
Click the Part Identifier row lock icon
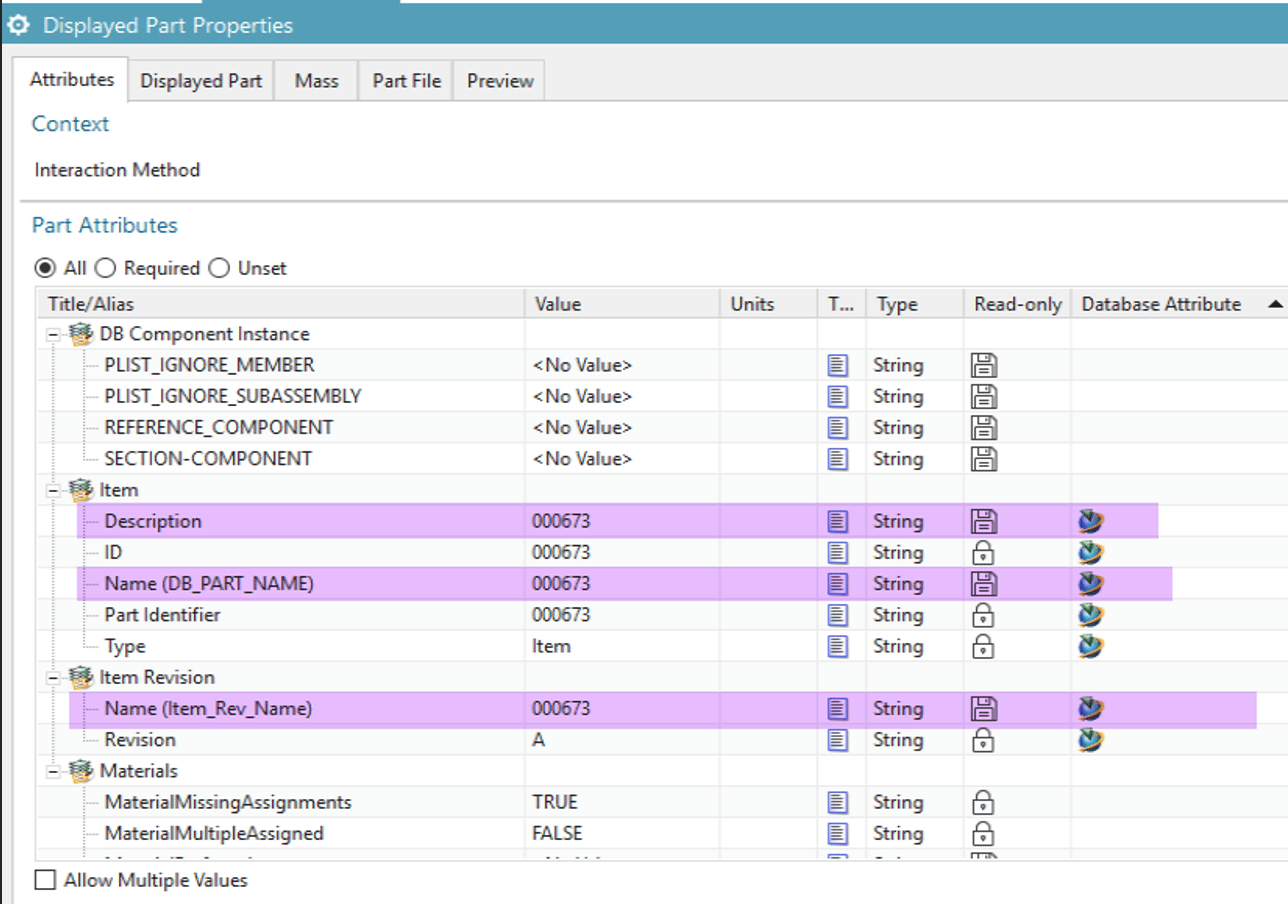tap(984, 614)
